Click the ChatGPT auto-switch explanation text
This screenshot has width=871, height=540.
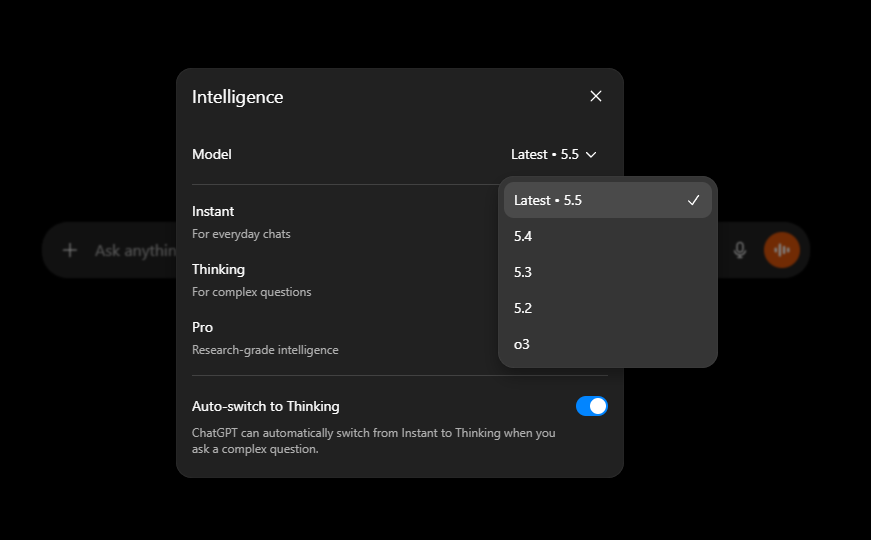373,441
